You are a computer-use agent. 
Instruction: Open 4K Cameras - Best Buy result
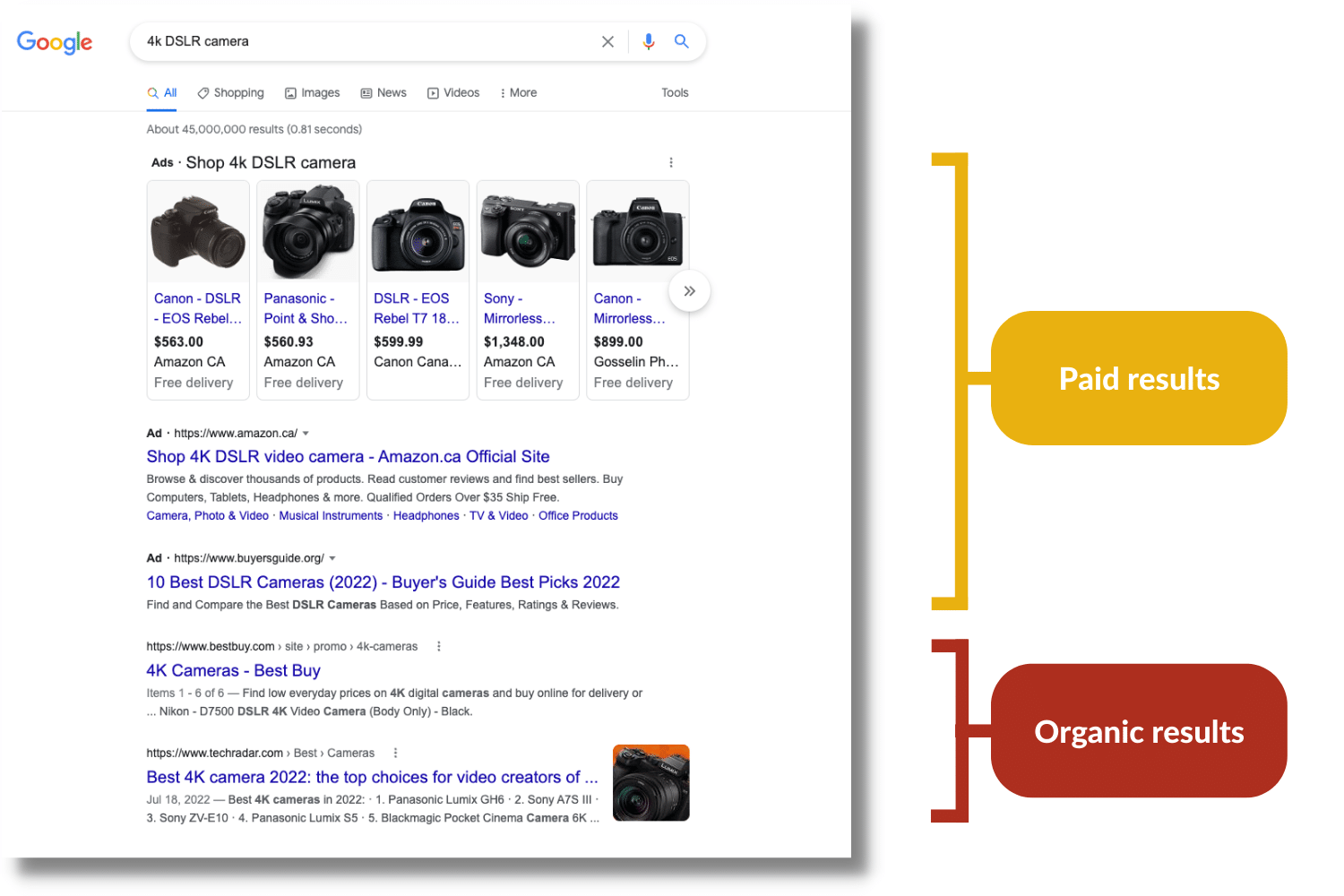coord(234,671)
